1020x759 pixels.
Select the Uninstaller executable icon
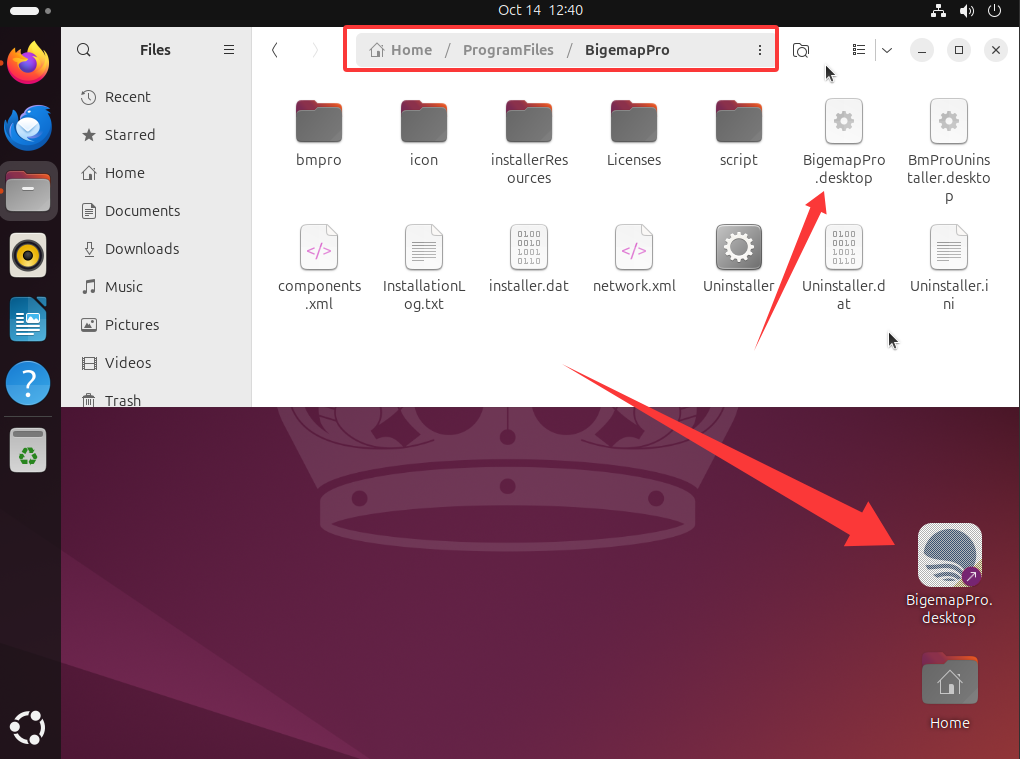pyautogui.click(x=738, y=247)
